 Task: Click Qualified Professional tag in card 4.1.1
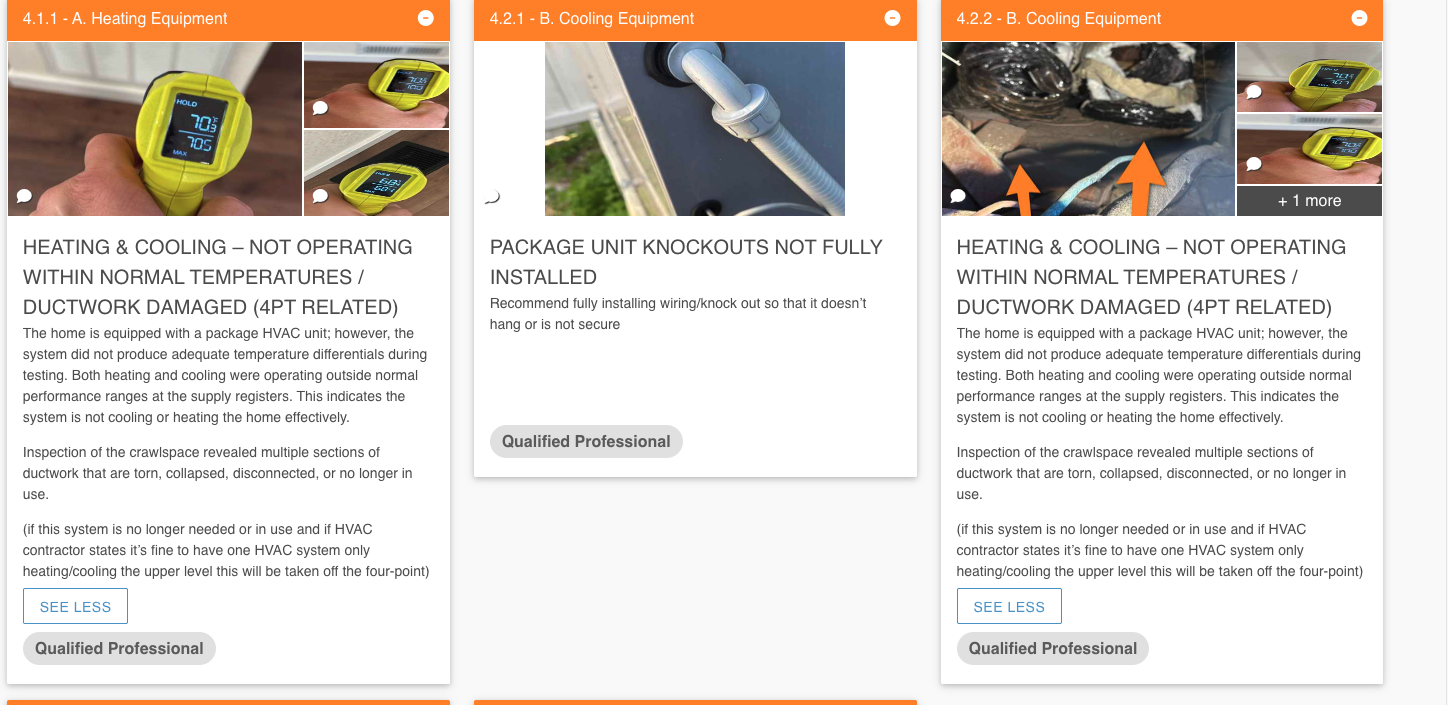[119, 648]
